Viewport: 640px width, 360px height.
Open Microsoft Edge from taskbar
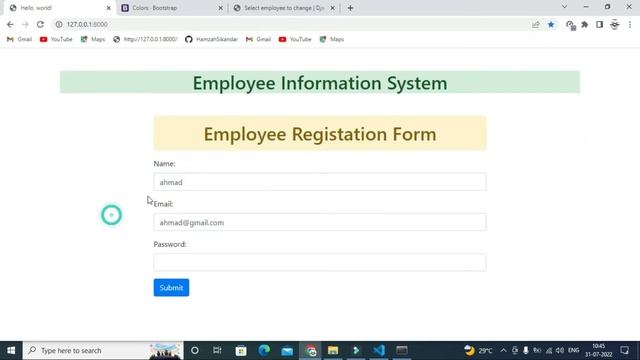(264, 350)
